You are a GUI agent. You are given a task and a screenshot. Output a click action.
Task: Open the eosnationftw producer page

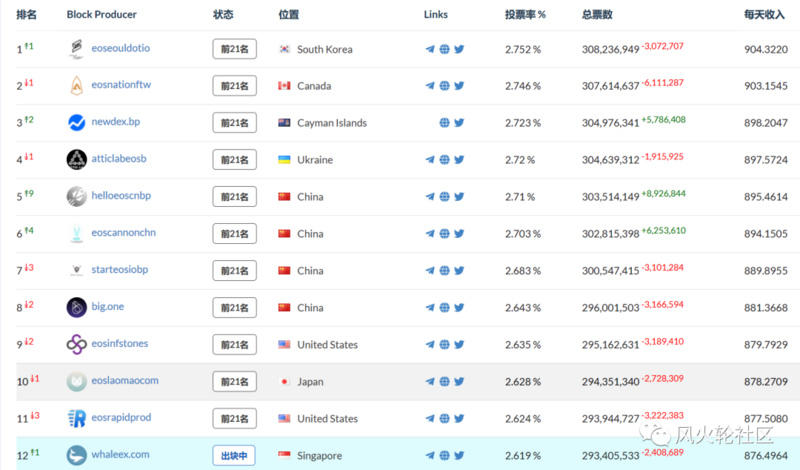(x=121, y=85)
